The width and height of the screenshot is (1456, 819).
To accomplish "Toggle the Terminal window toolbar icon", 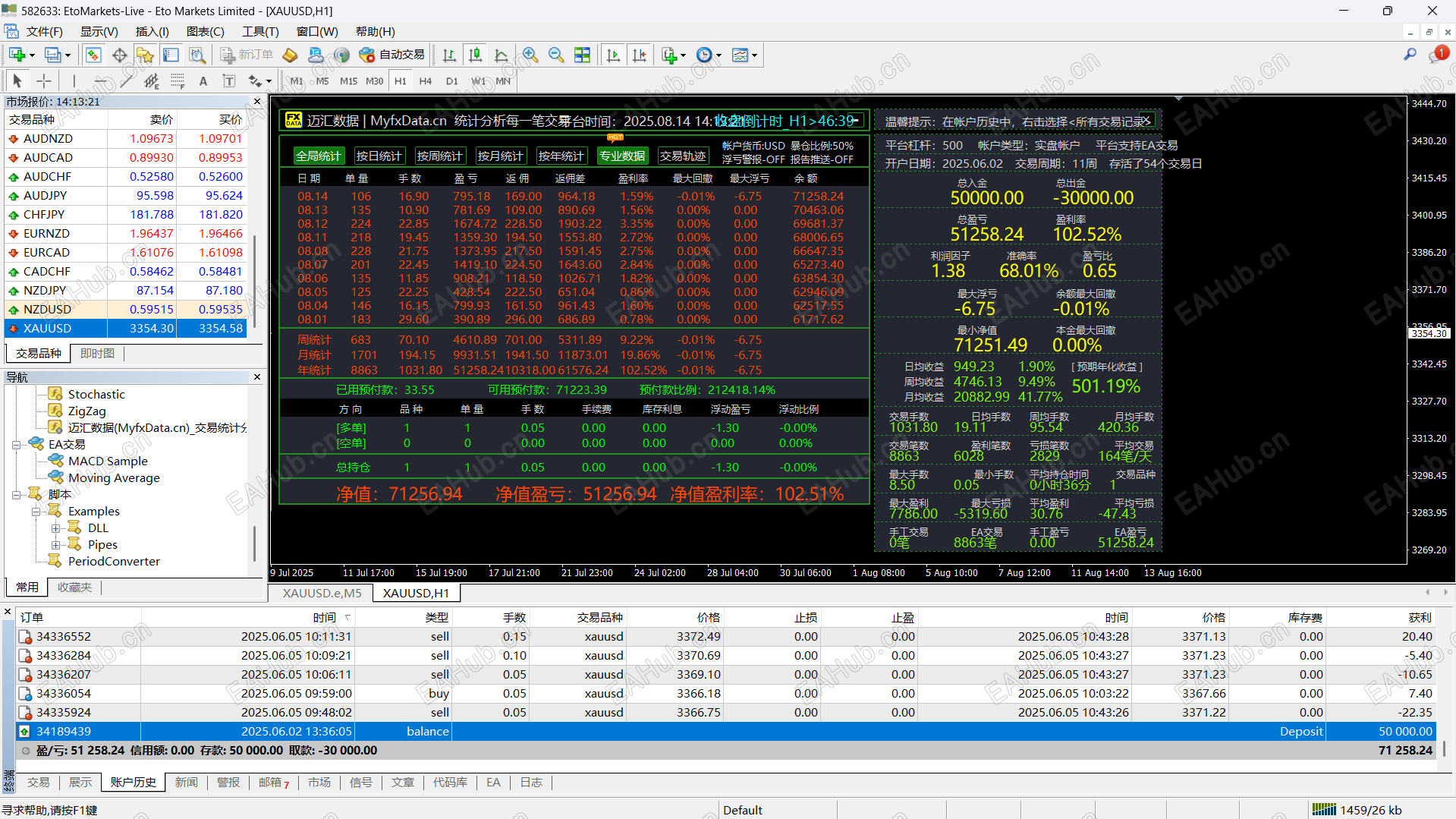I will (171, 55).
